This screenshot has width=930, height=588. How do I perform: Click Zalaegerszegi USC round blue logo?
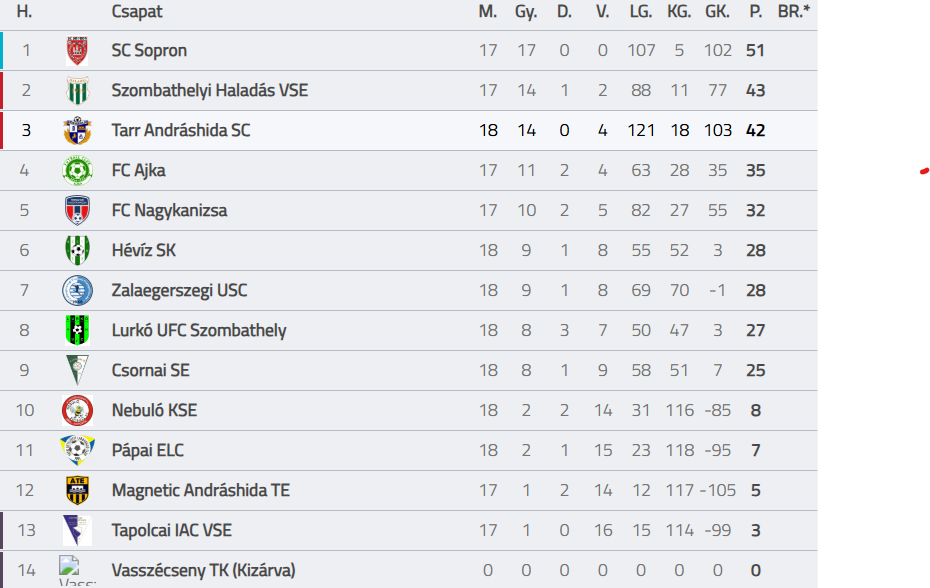click(77, 290)
